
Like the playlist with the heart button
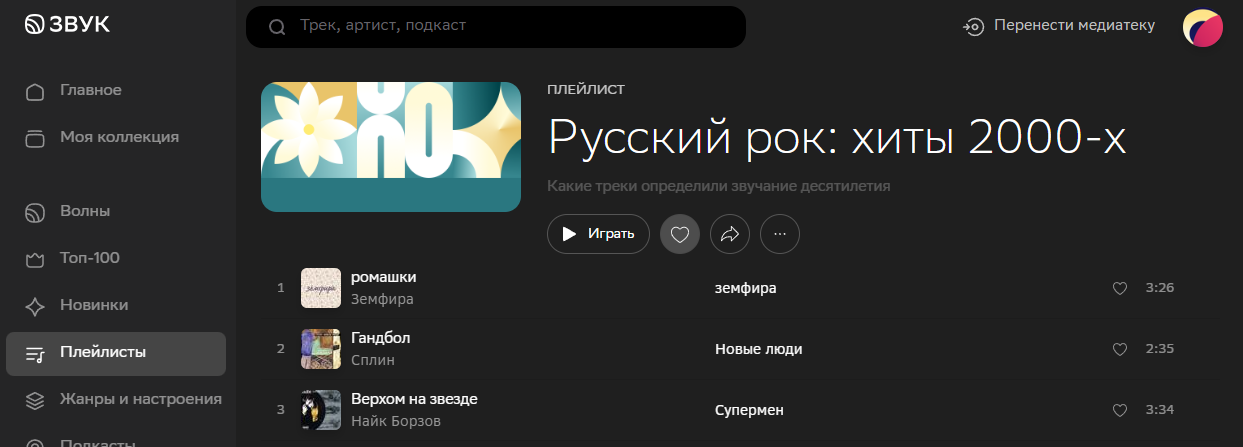[680, 234]
